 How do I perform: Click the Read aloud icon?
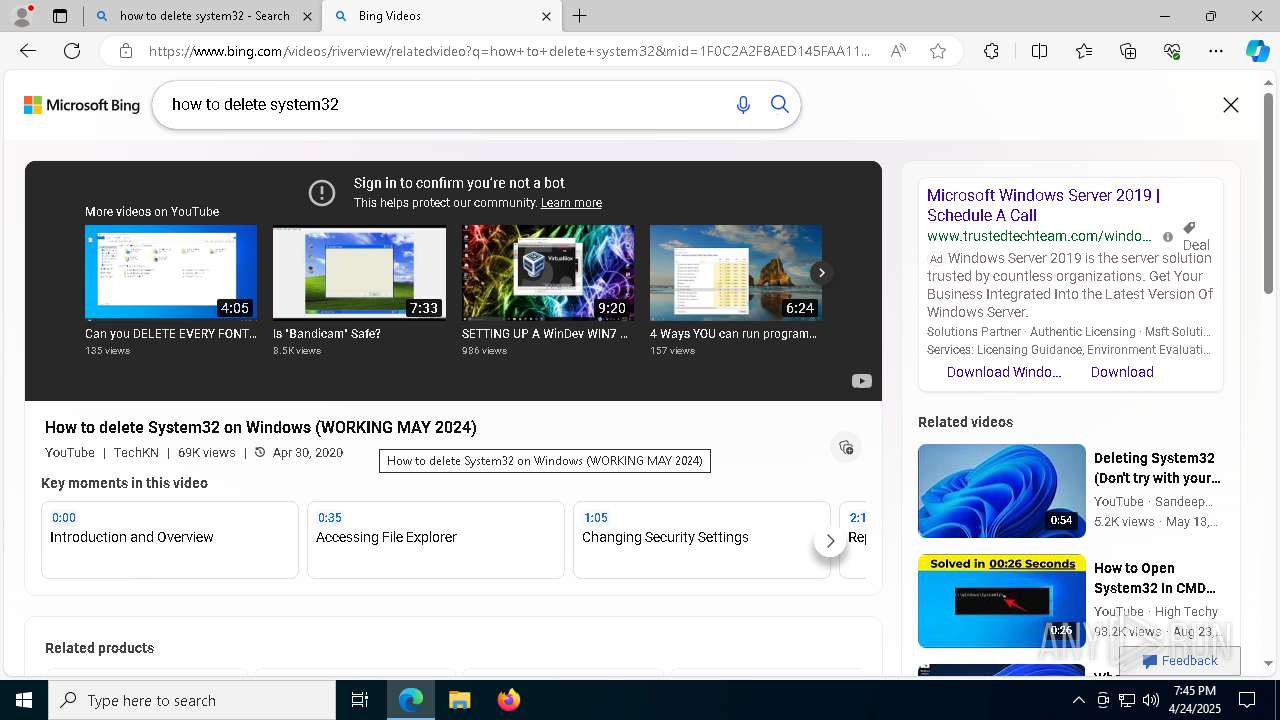898,51
